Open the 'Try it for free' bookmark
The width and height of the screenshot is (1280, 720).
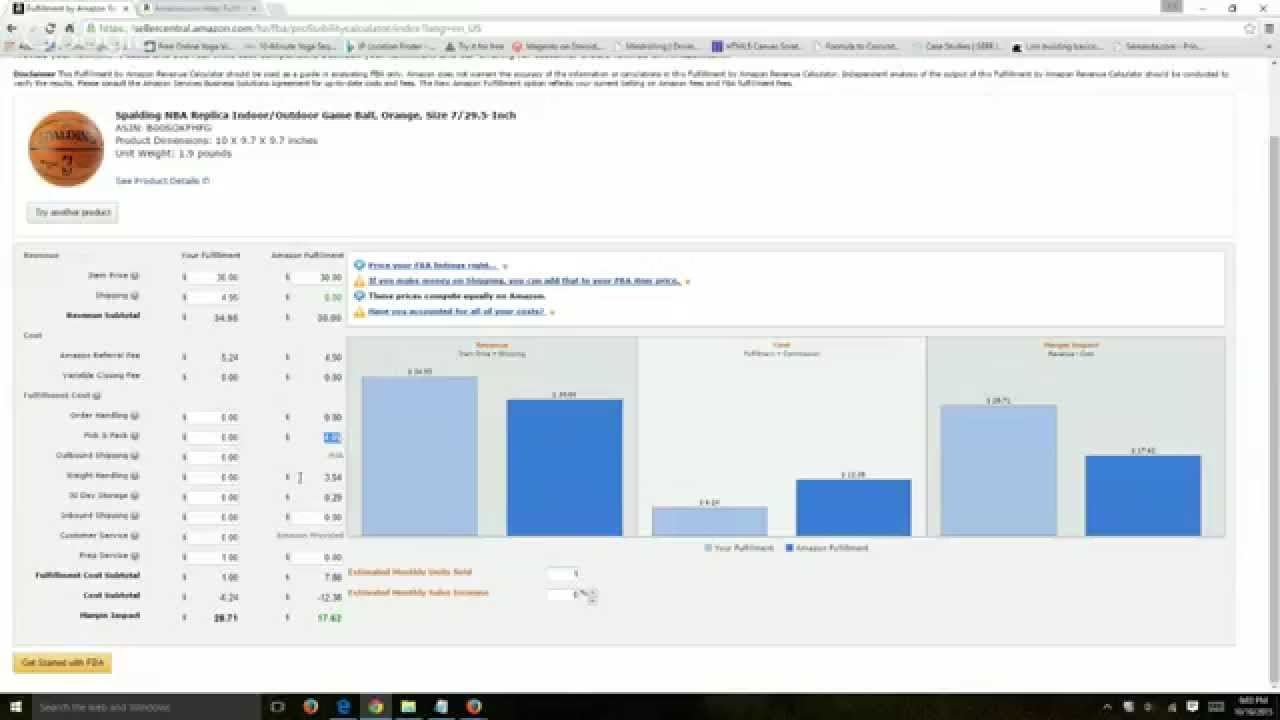point(475,46)
